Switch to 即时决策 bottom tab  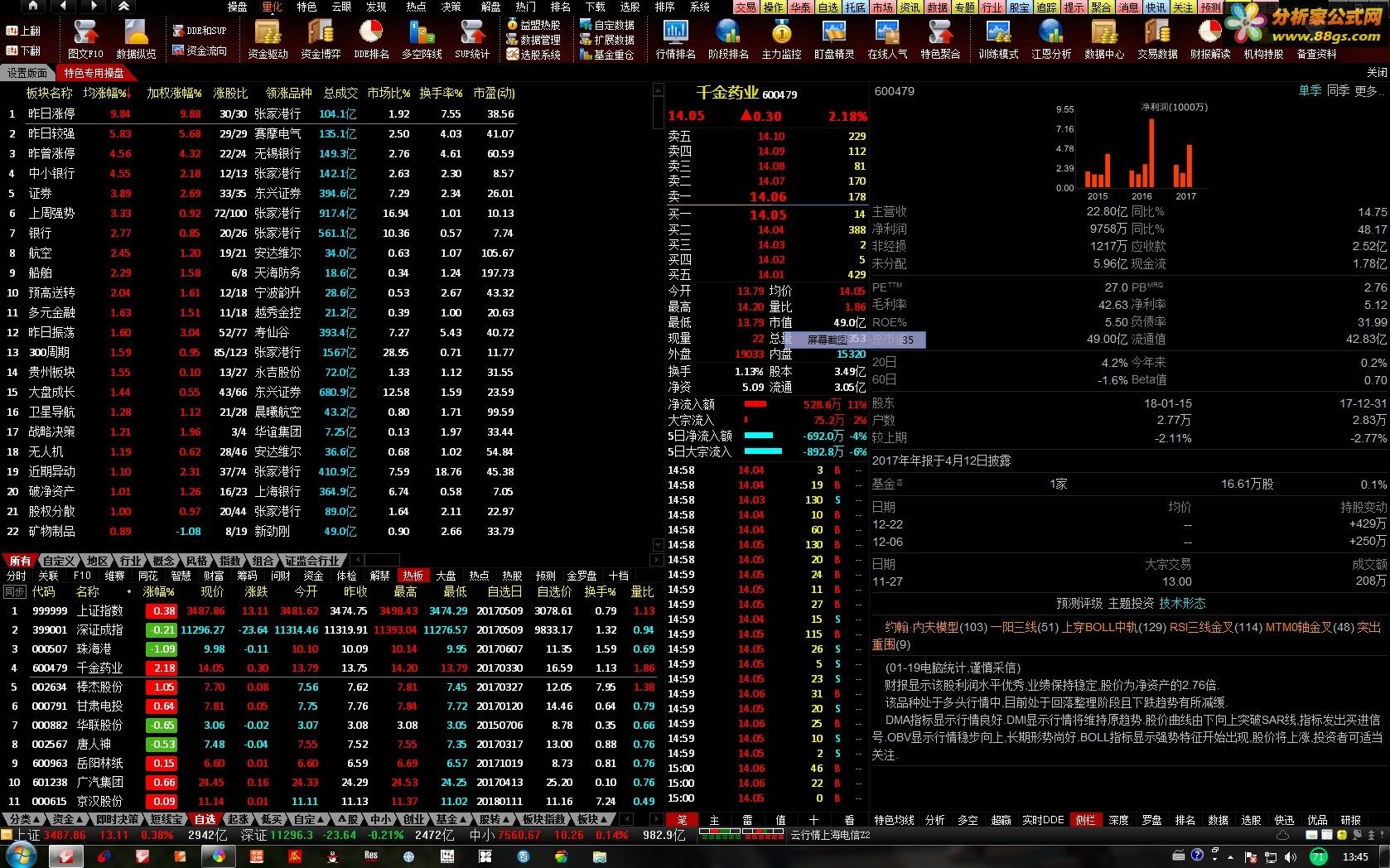118,819
